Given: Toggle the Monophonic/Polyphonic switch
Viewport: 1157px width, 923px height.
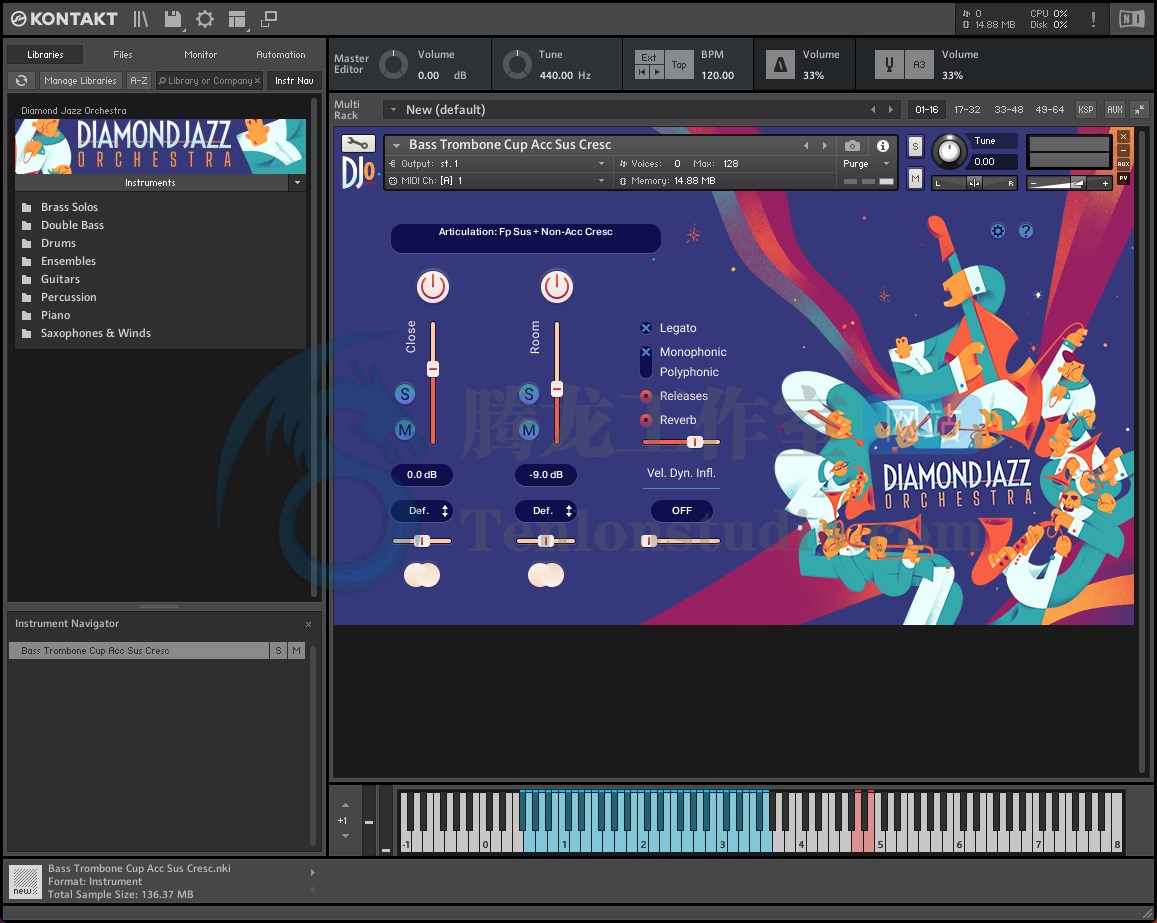Looking at the screenshot, I should click(646, 362).
